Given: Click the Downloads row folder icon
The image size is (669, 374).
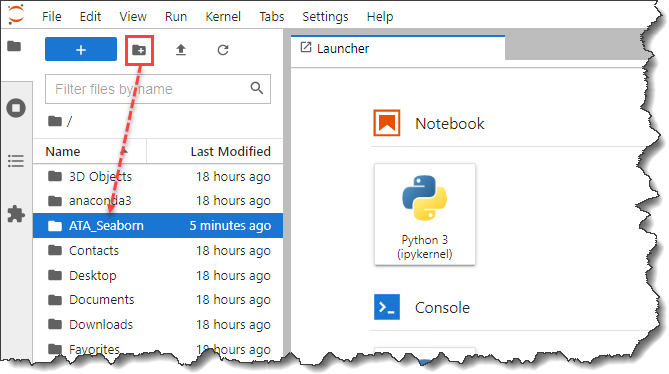Looking at the screenshot, I should (x=55, y=325).
